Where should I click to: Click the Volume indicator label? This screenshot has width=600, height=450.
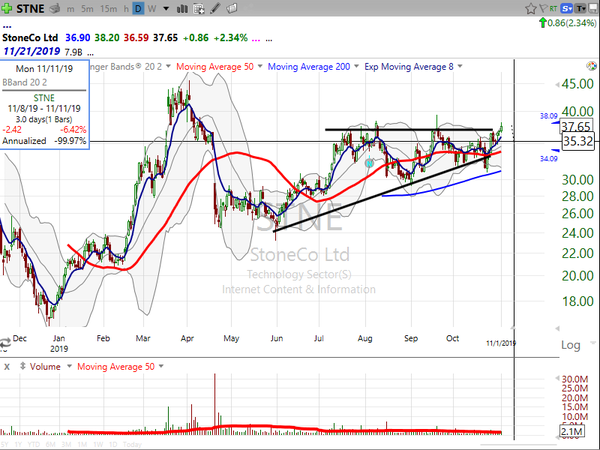pos(45,367)
